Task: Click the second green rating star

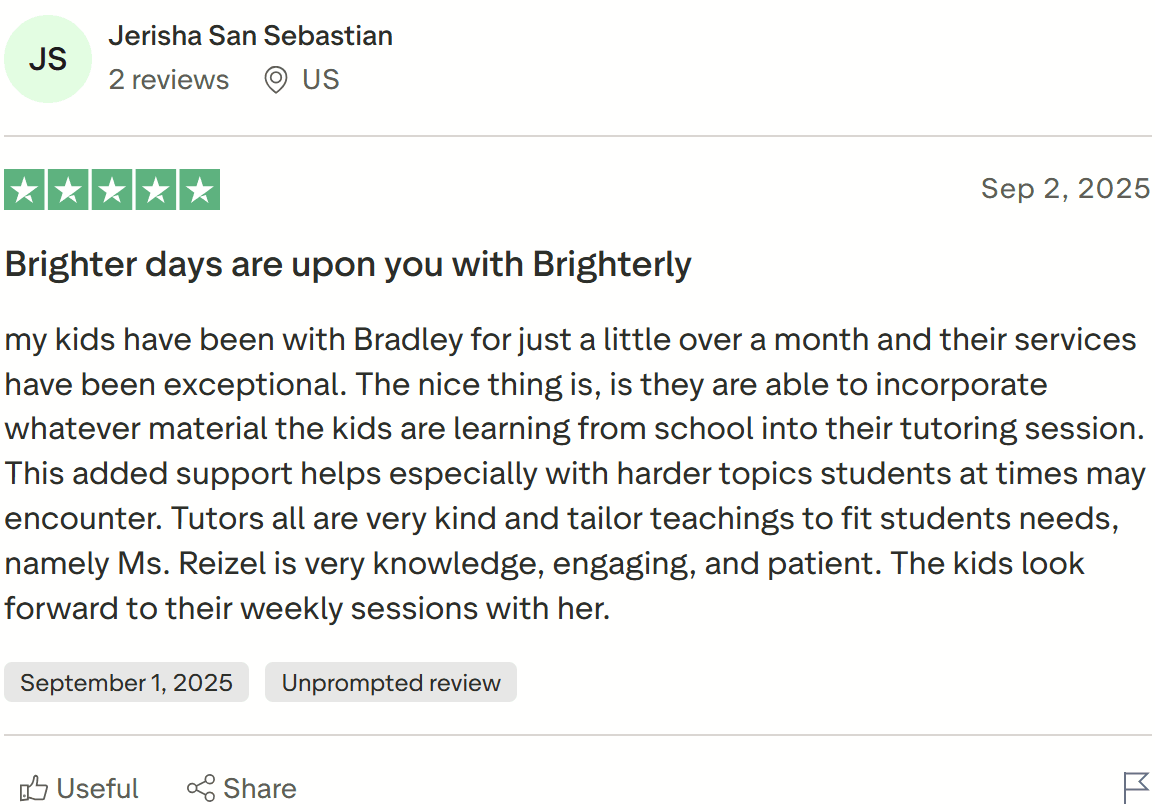Action: pyautogui.click(x=68, y=190)
